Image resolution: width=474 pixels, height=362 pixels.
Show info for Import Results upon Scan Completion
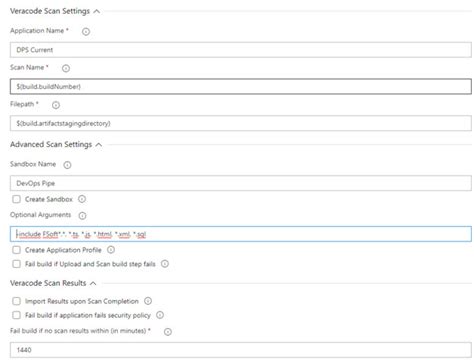click(x=148, y=301)
